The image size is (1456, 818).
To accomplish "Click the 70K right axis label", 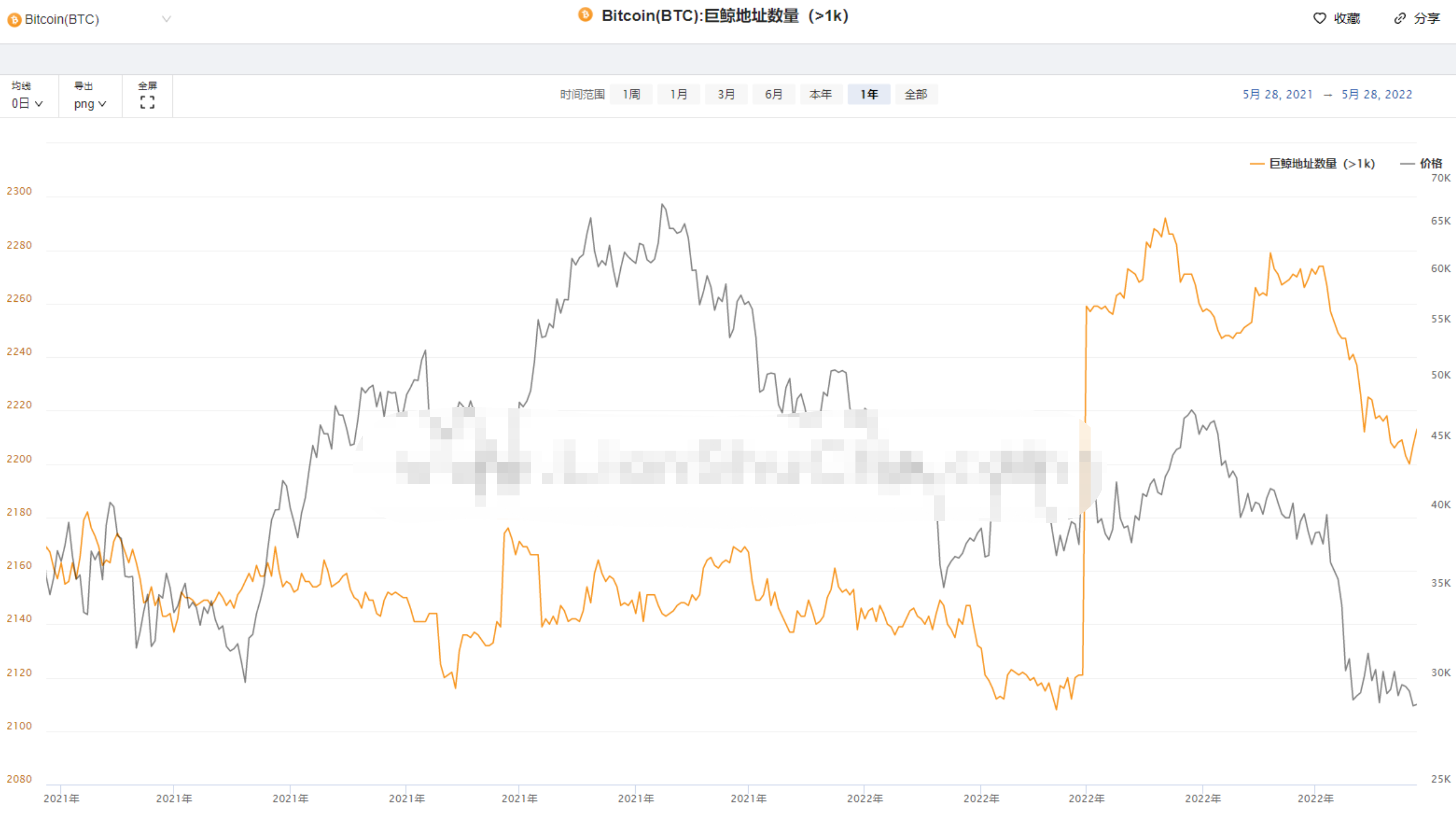I will [x=1441, y=178].
